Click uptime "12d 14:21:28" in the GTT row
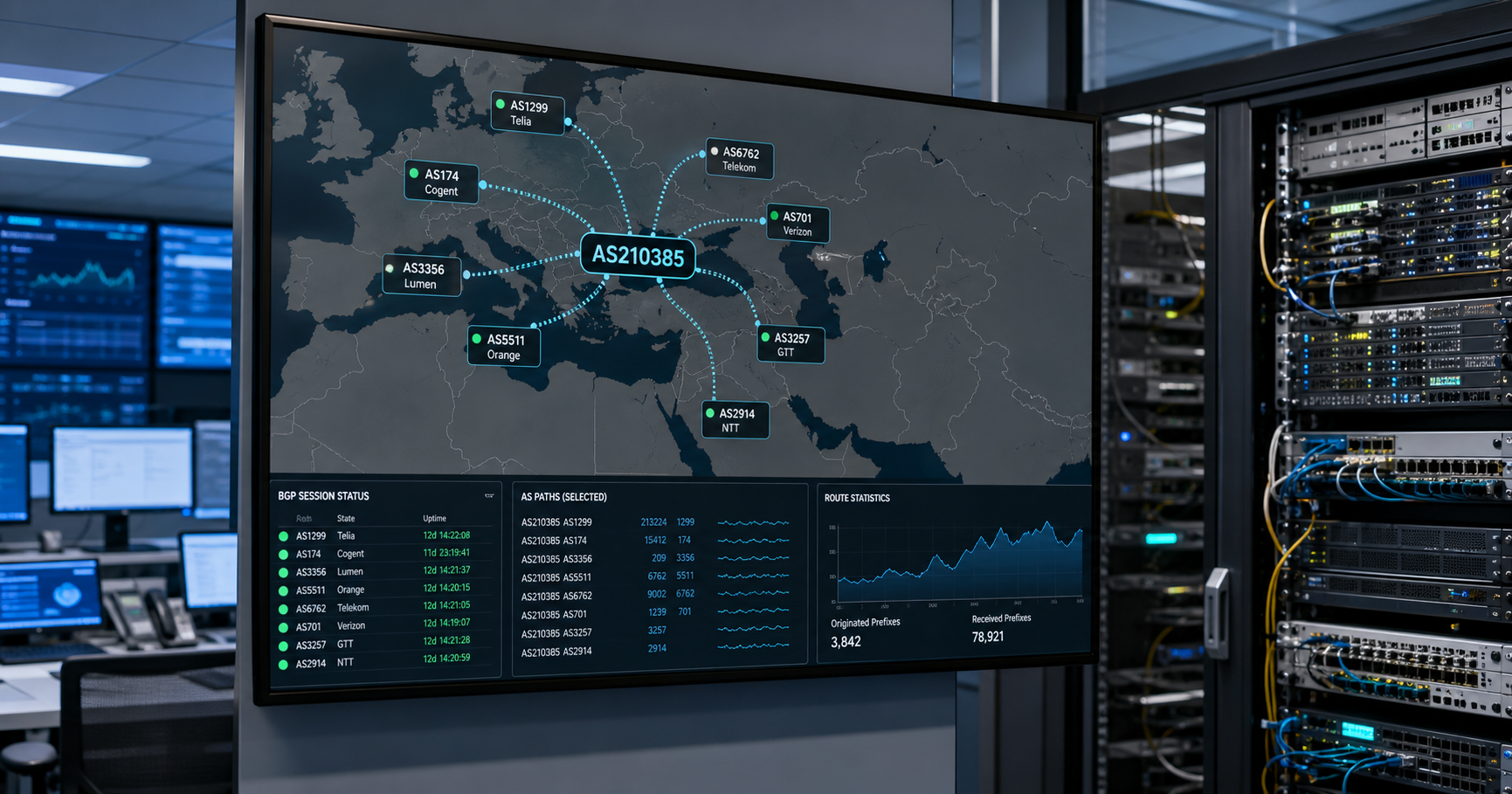Viewport: 1512px width, 794px height. point(446,640)
